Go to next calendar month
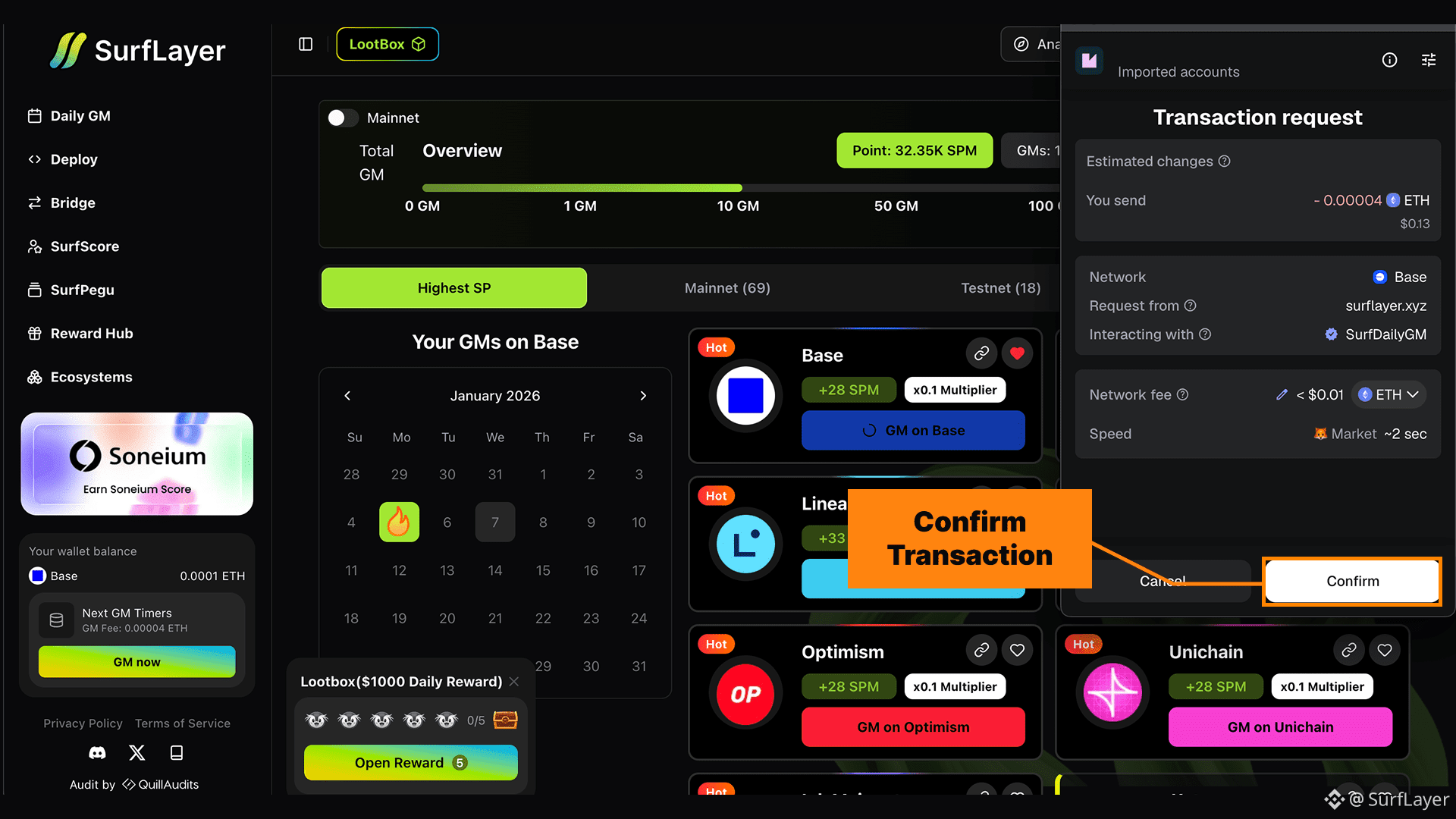This screenshot has width=1456, height=819. 643,396
